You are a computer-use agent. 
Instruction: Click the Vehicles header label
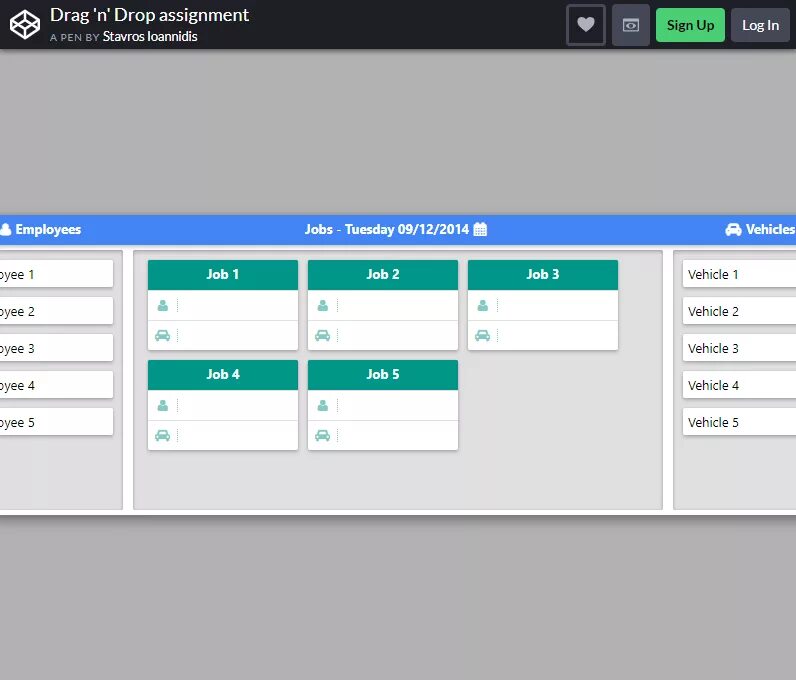[770, 230]
